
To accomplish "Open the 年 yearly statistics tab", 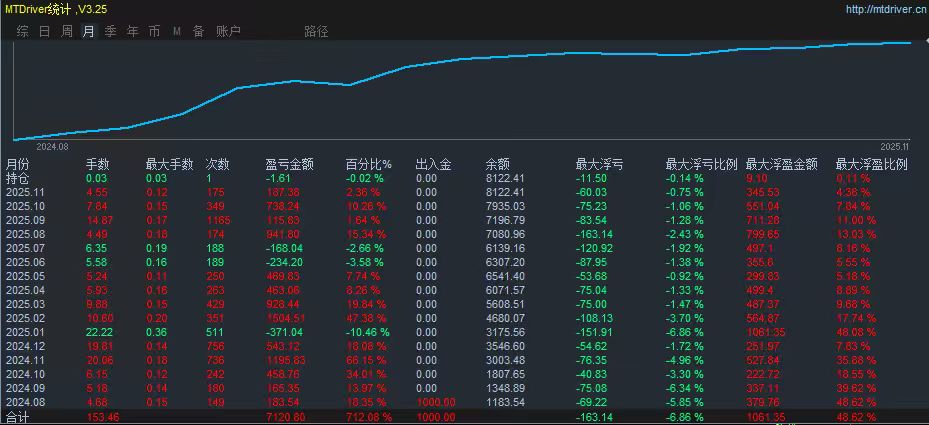I will click(x=132, y=31).
